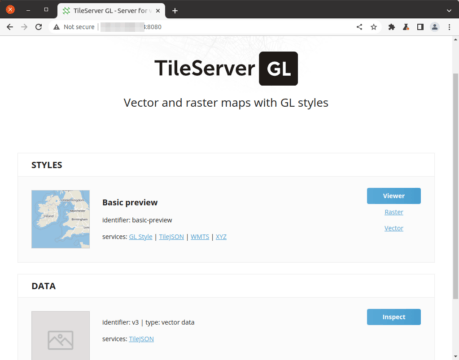This screenshot has width=459, height=360.
Task: Open the Basic preview map thumbnail
Action: pos(61,219)
